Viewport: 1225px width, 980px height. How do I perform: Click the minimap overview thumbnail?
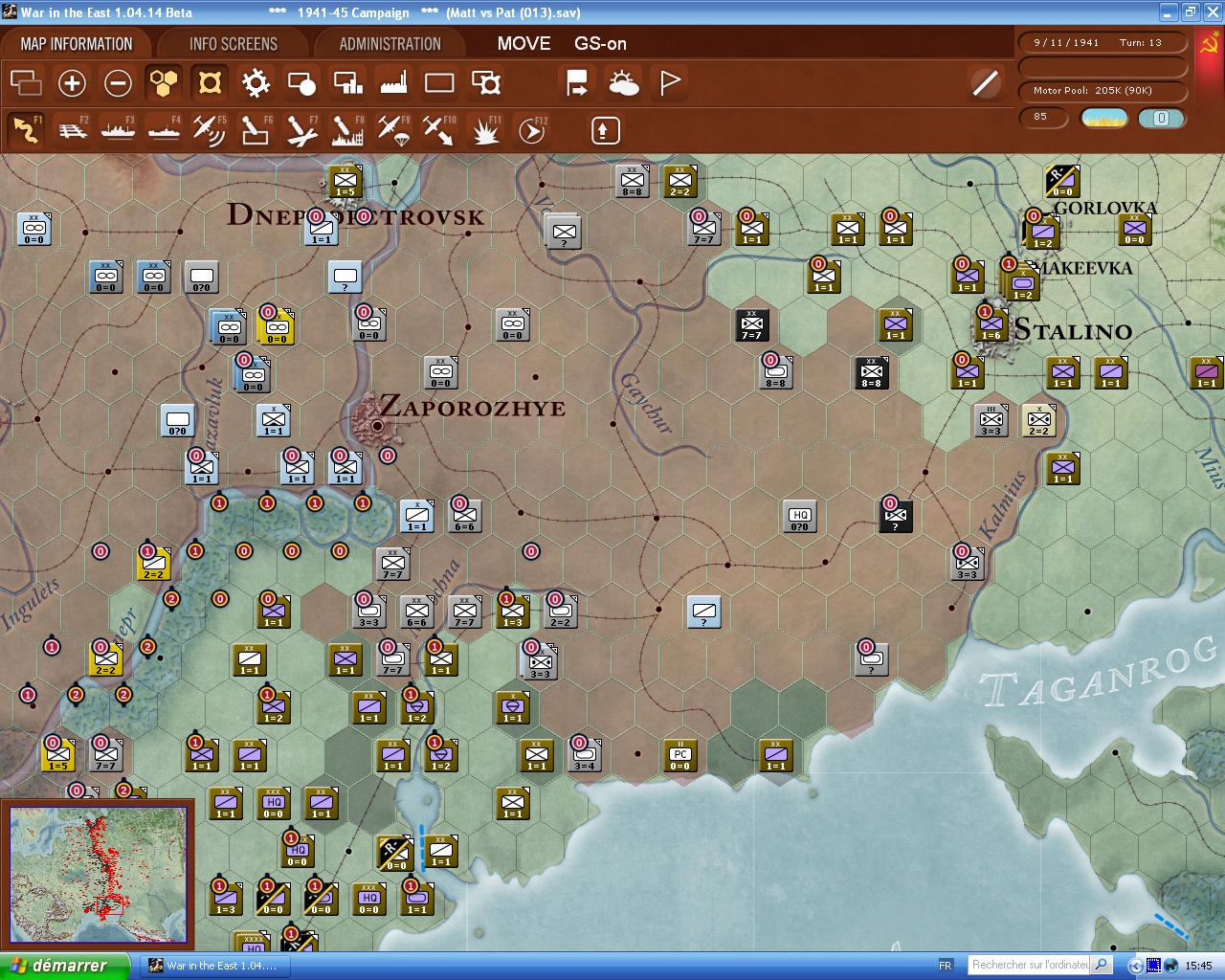click(98, 875)
